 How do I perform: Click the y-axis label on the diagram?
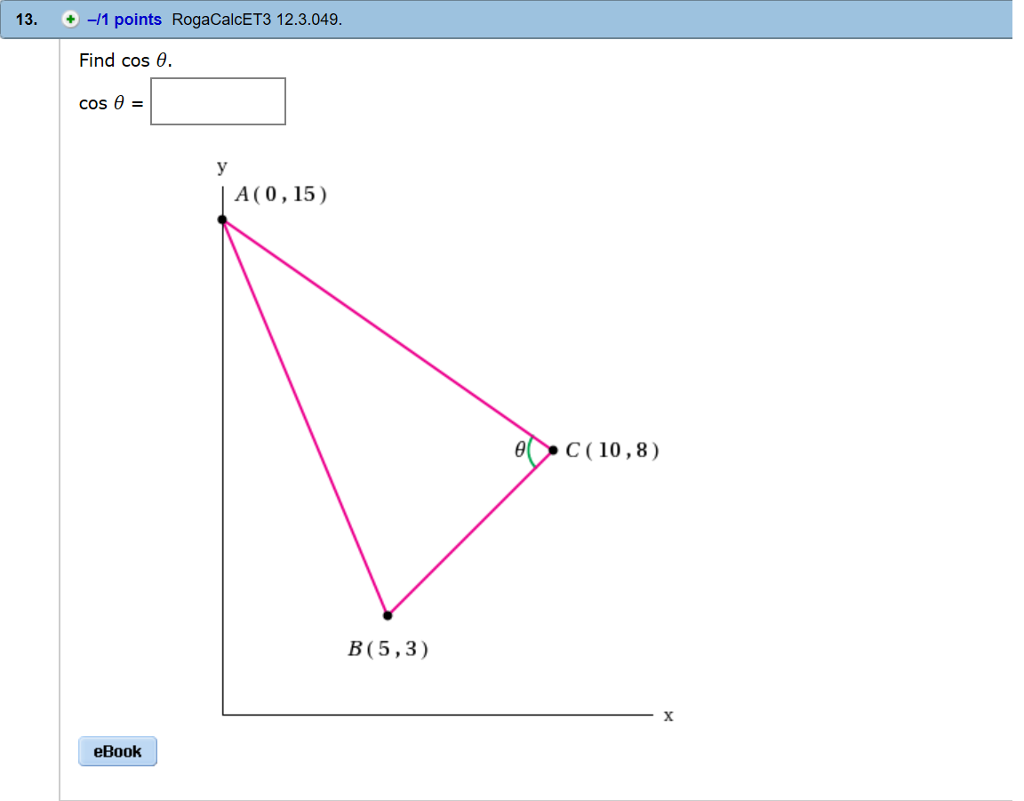[x=220, y=167]
